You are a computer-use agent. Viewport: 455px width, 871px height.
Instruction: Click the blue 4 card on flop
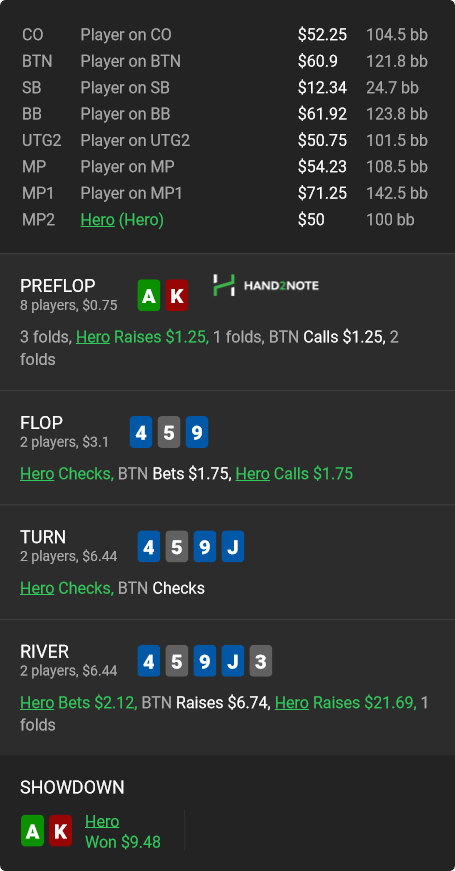(x=141, y=432)
